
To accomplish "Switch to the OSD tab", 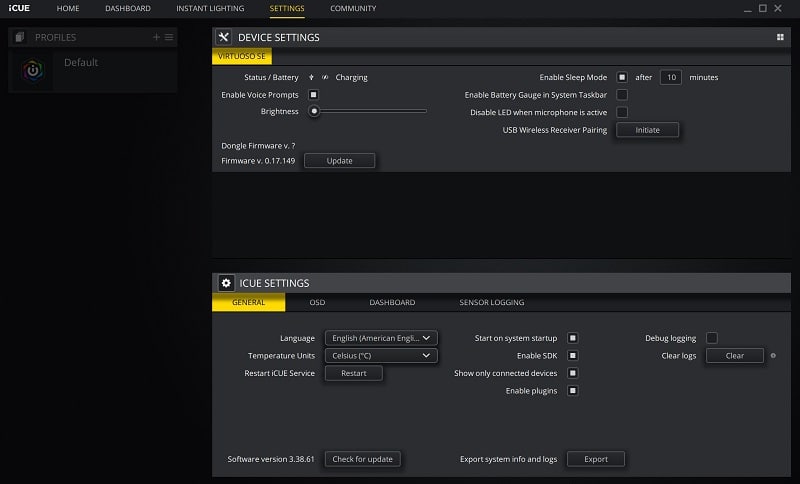I will [x=317, y=302].
